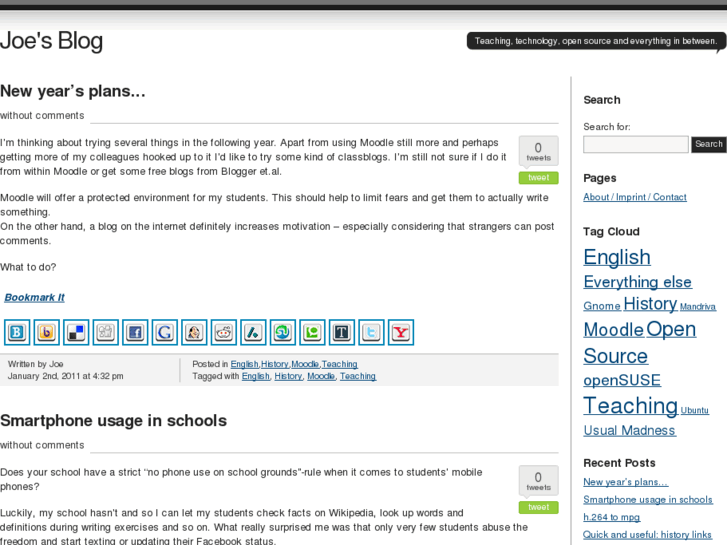Viewport: 727px width, 545px height.
Task: Open the New year's plans… post title
Action: point(73,91)
